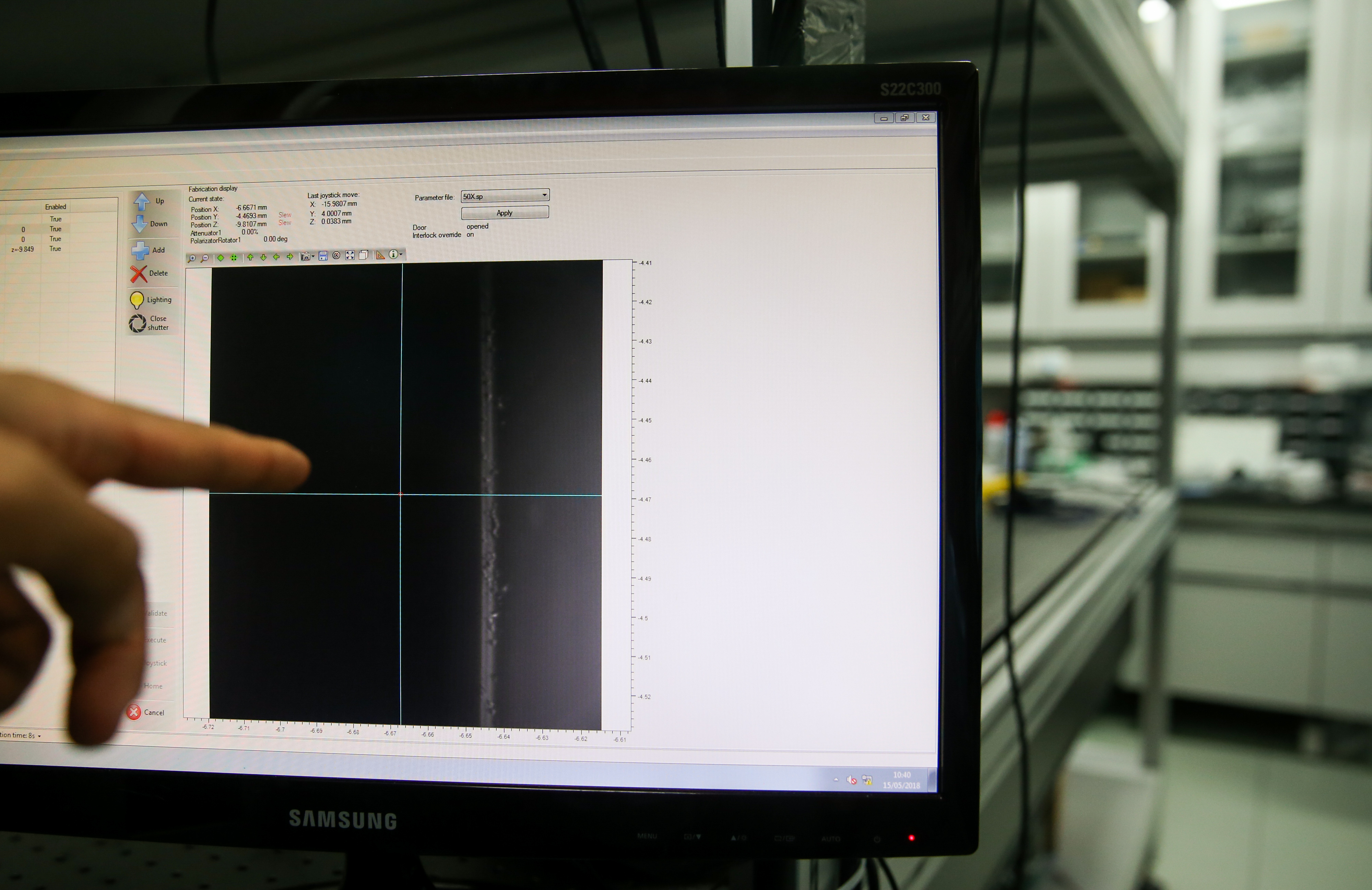
Task: Click the bright vertical edge in camera image
Action: [x=489, y=495]
